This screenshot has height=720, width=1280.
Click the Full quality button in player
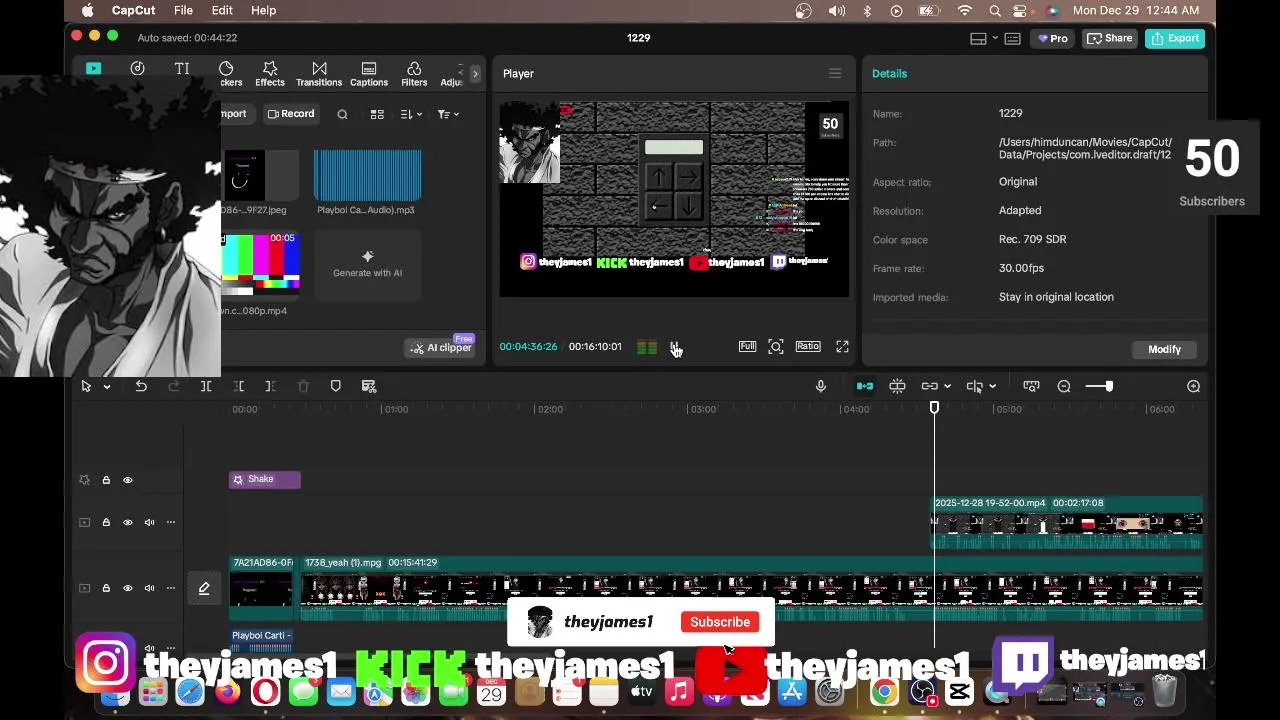(x=747, y=346)
